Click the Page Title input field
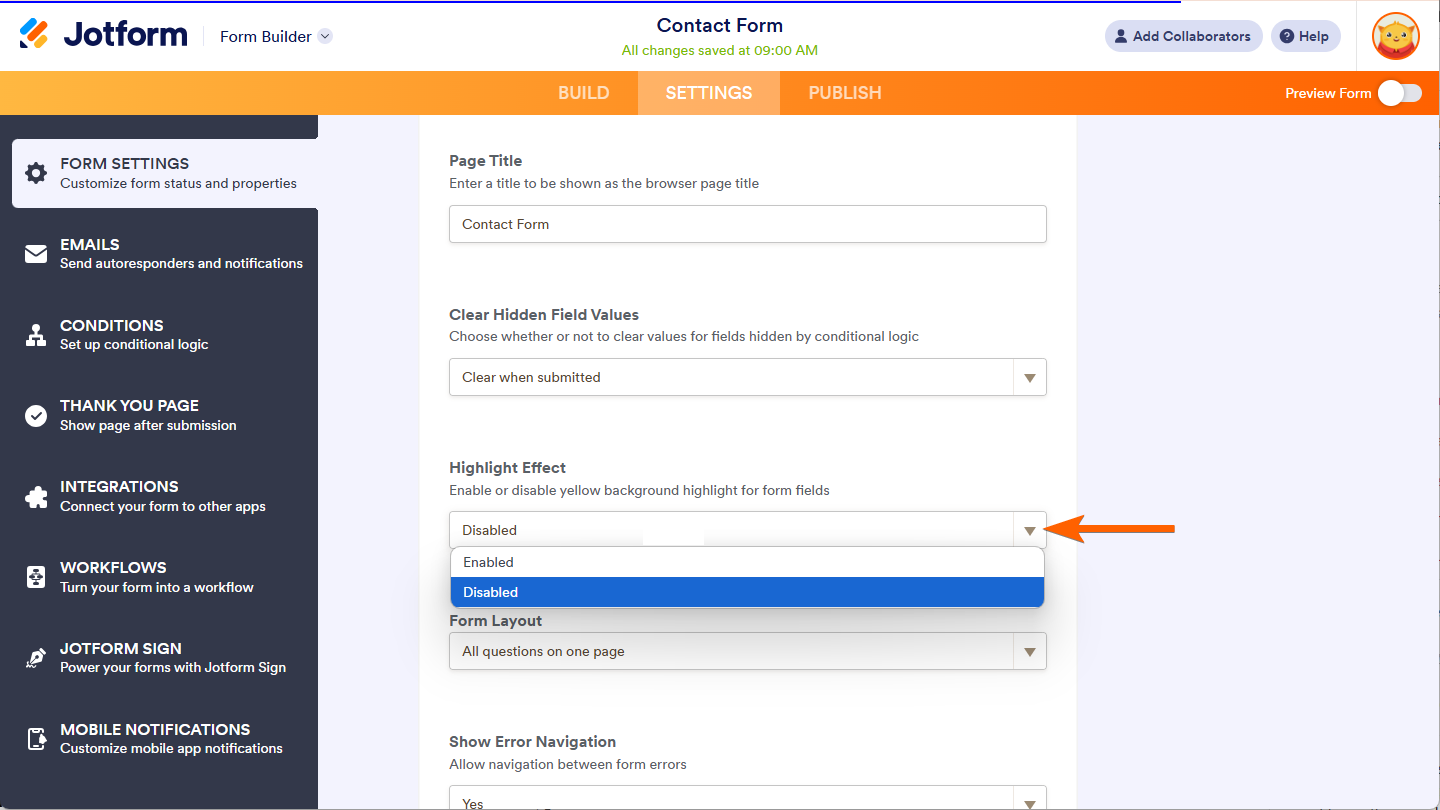The width and height of the screenshot is (1440, 810). pyautogui.click(x=747, y=224)
